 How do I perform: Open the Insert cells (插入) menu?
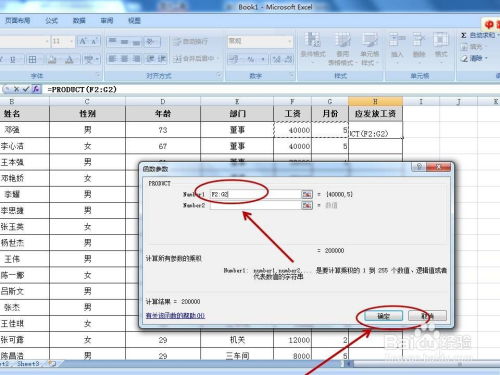[397, 47]
